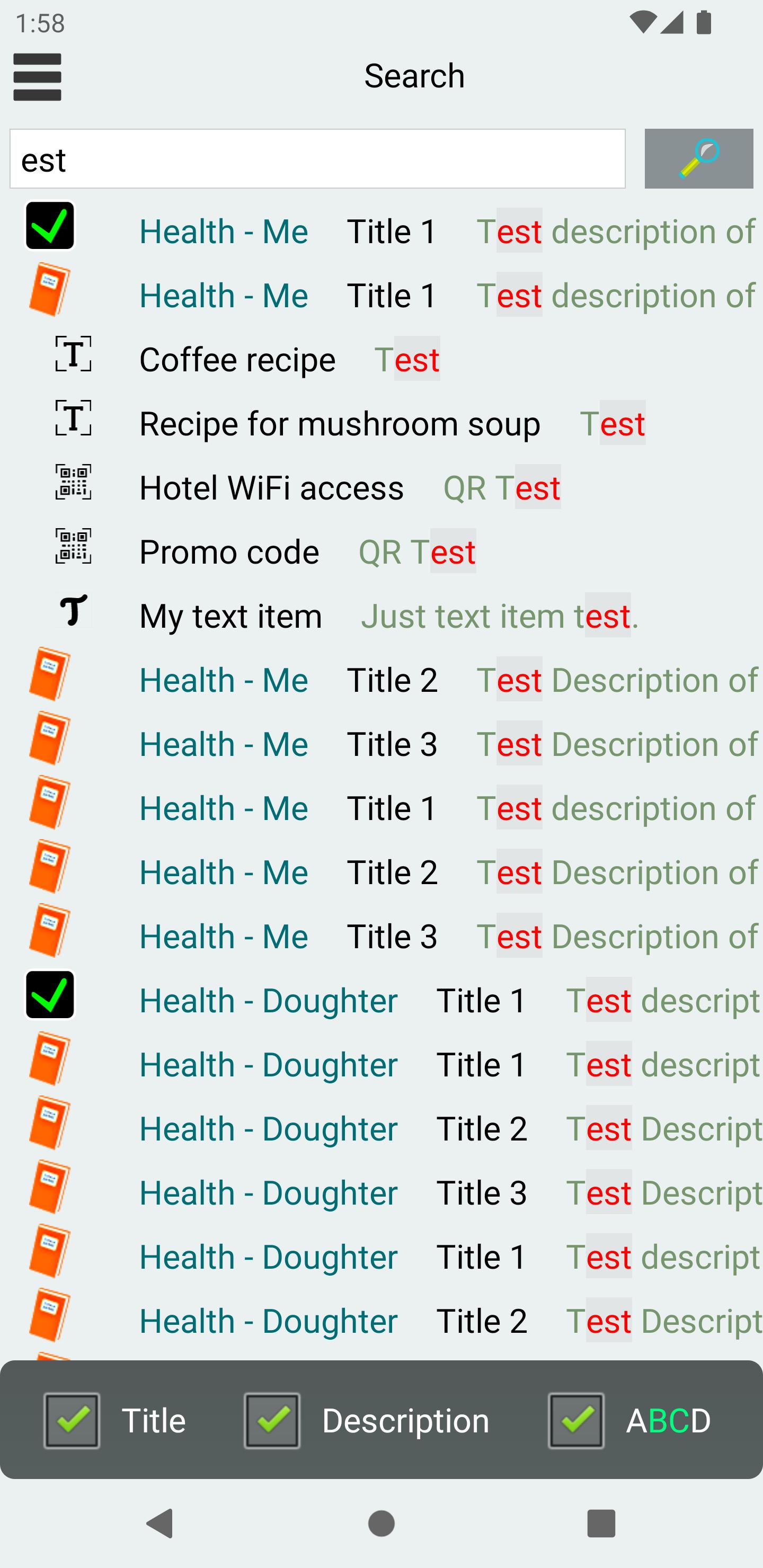Tap the magnifying glass search button

point(698,158)
